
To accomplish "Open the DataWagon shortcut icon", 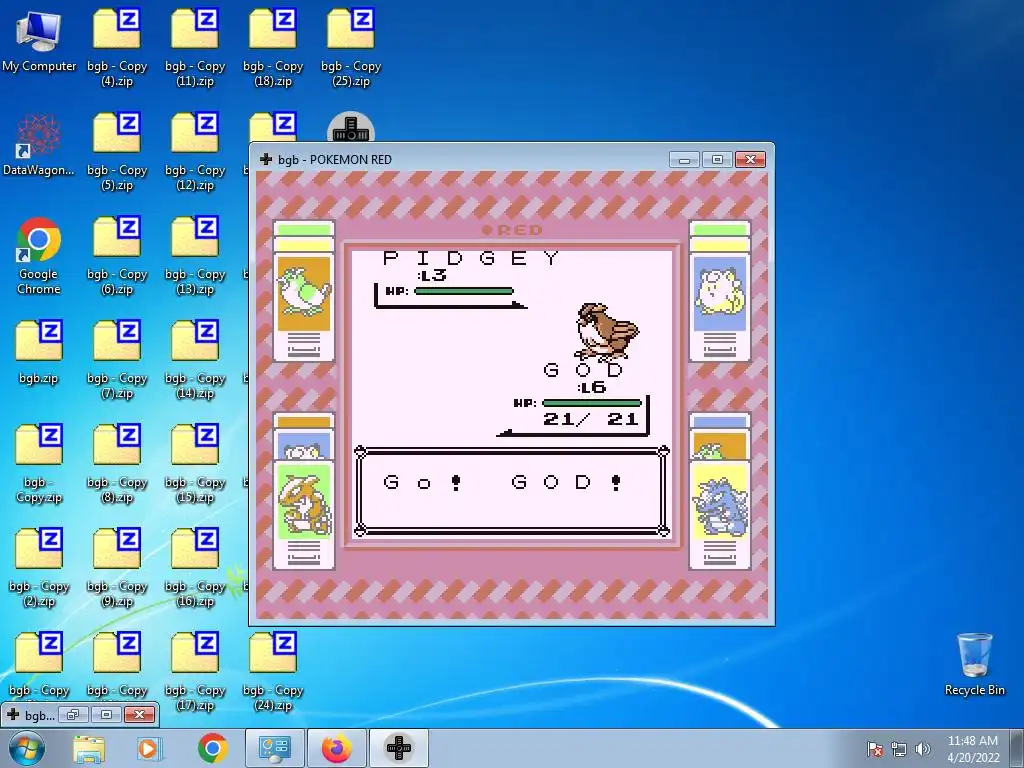I will [x=39, y=145].
